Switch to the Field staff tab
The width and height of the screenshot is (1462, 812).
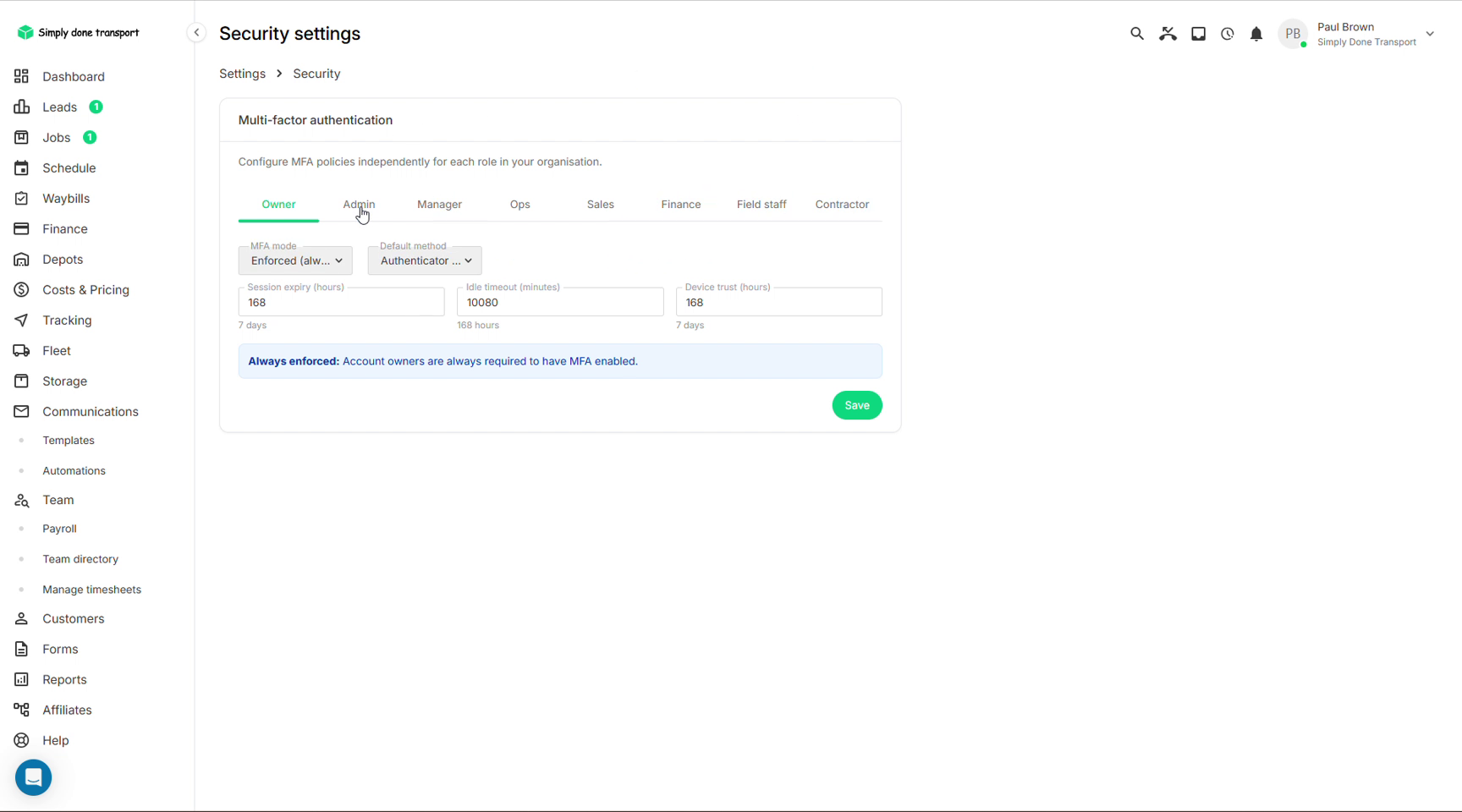761,205
